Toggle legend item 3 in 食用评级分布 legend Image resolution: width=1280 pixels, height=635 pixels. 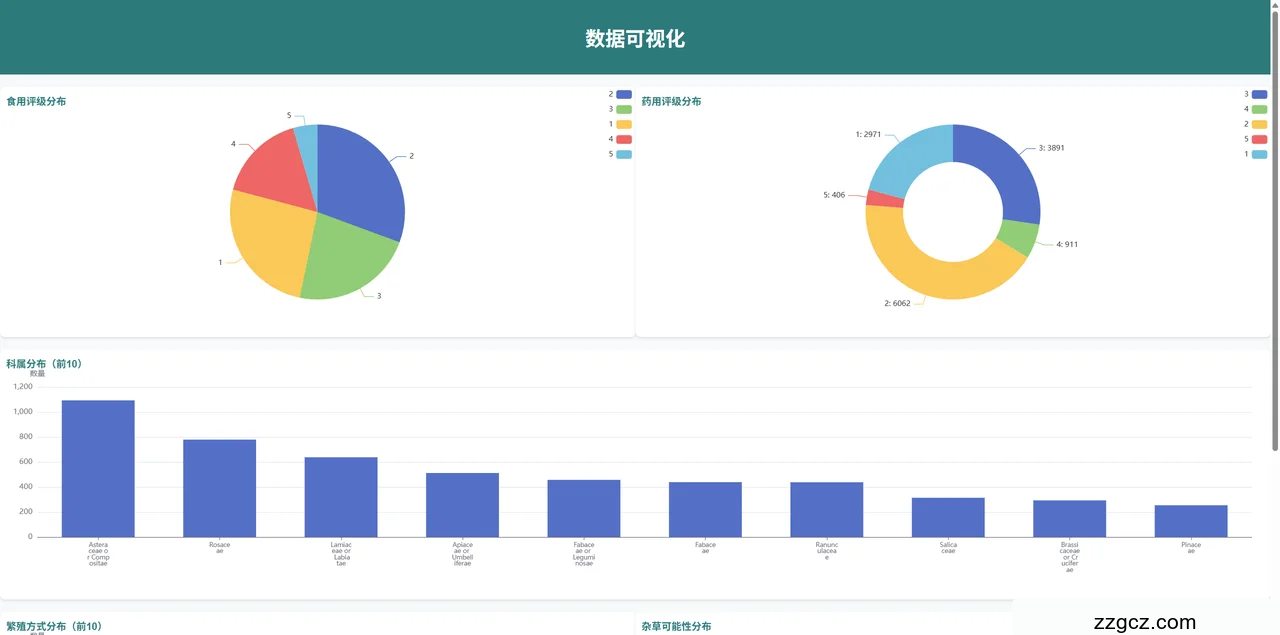[623, 109]
